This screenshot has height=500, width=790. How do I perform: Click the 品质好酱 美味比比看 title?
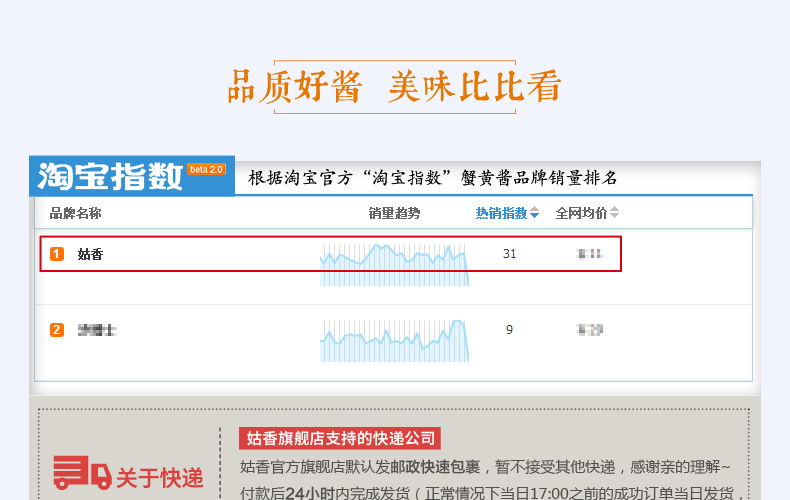394,87
